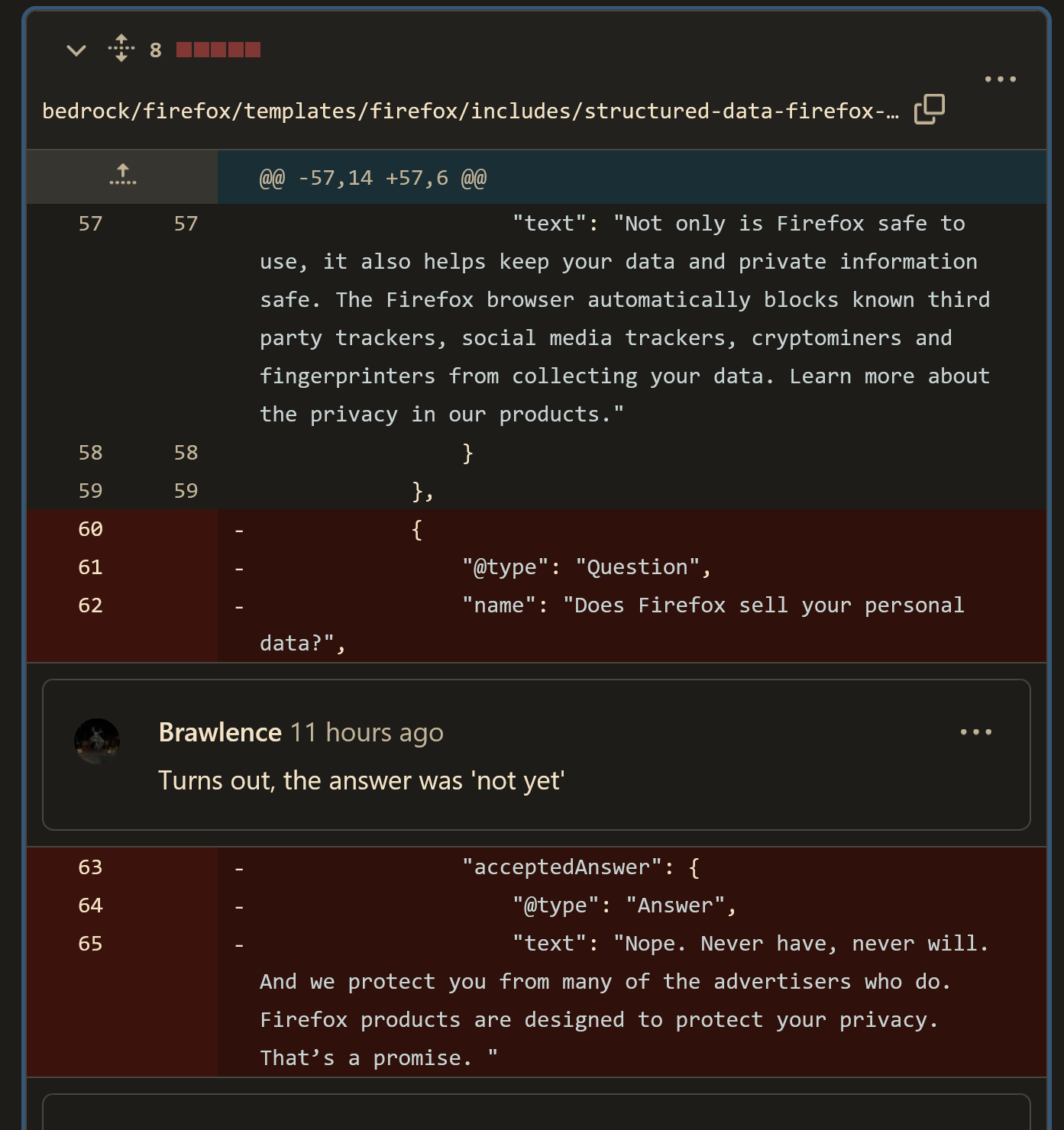Click the '11 hours ago' timestamp
Screen dimensions: 1064x1130
[367, 732]
